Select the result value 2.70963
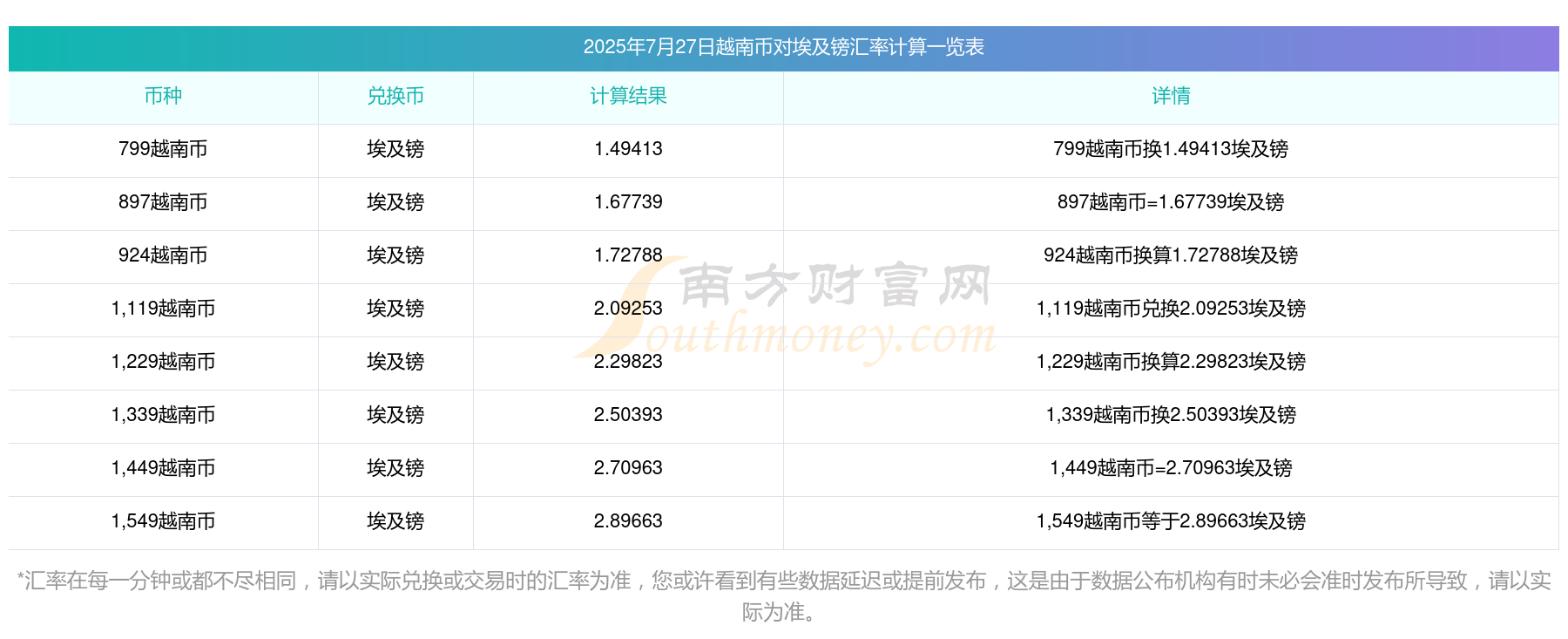Screen dimensions: 1568x639 [x=628, y=468]
